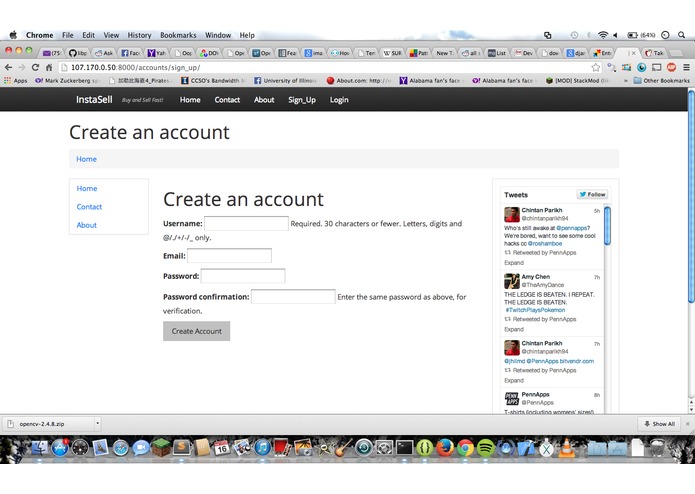695x494 pixels.
Task: Launch Spotify from the Dock
Action: 486,448
